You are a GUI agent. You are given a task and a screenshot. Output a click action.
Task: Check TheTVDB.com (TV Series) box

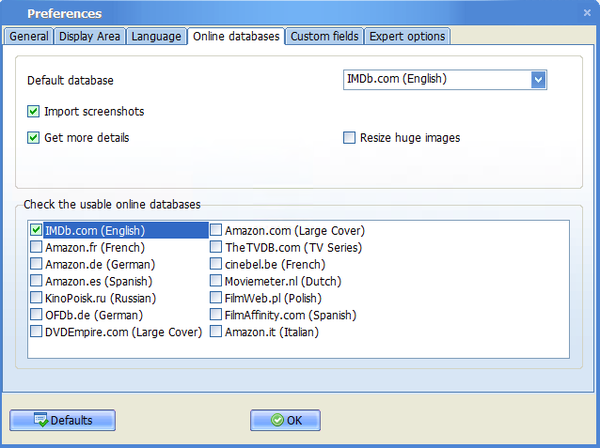tap(216, 247)
